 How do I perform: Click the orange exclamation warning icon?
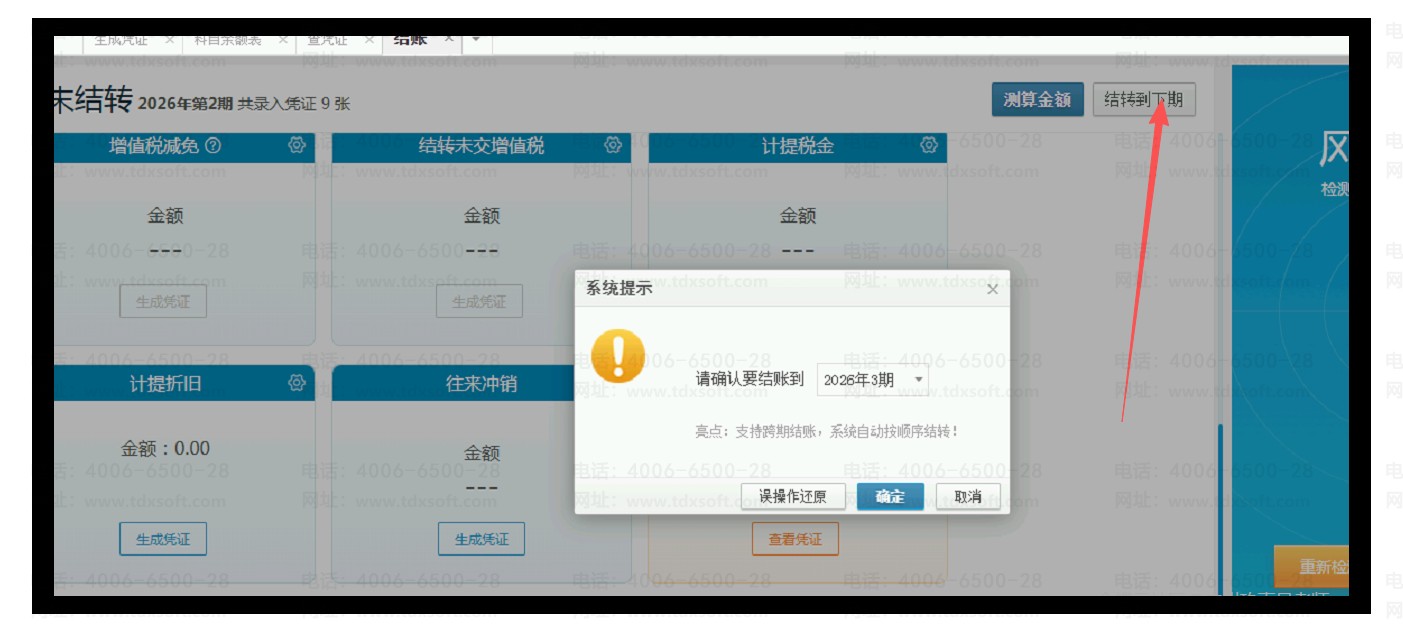[618, 355]
